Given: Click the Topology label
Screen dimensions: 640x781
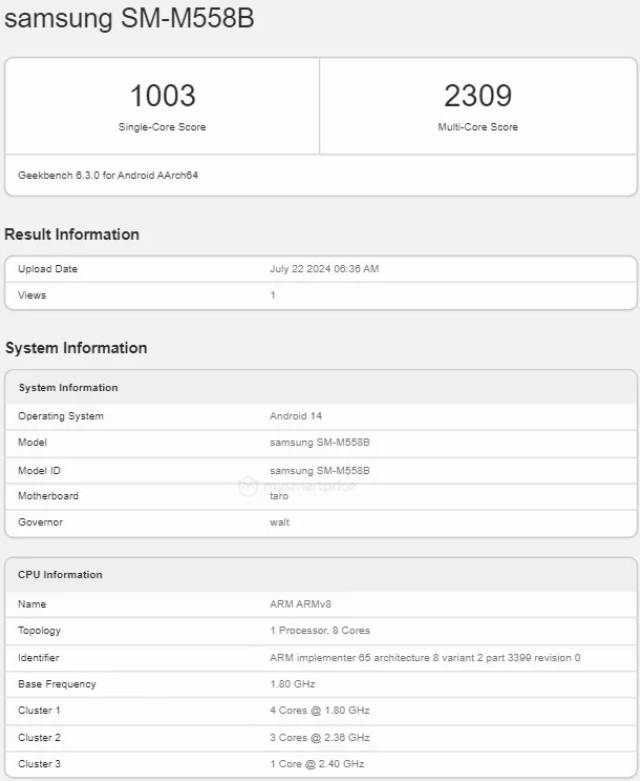Looking at the screenshot, I should (x=39, y=631).
